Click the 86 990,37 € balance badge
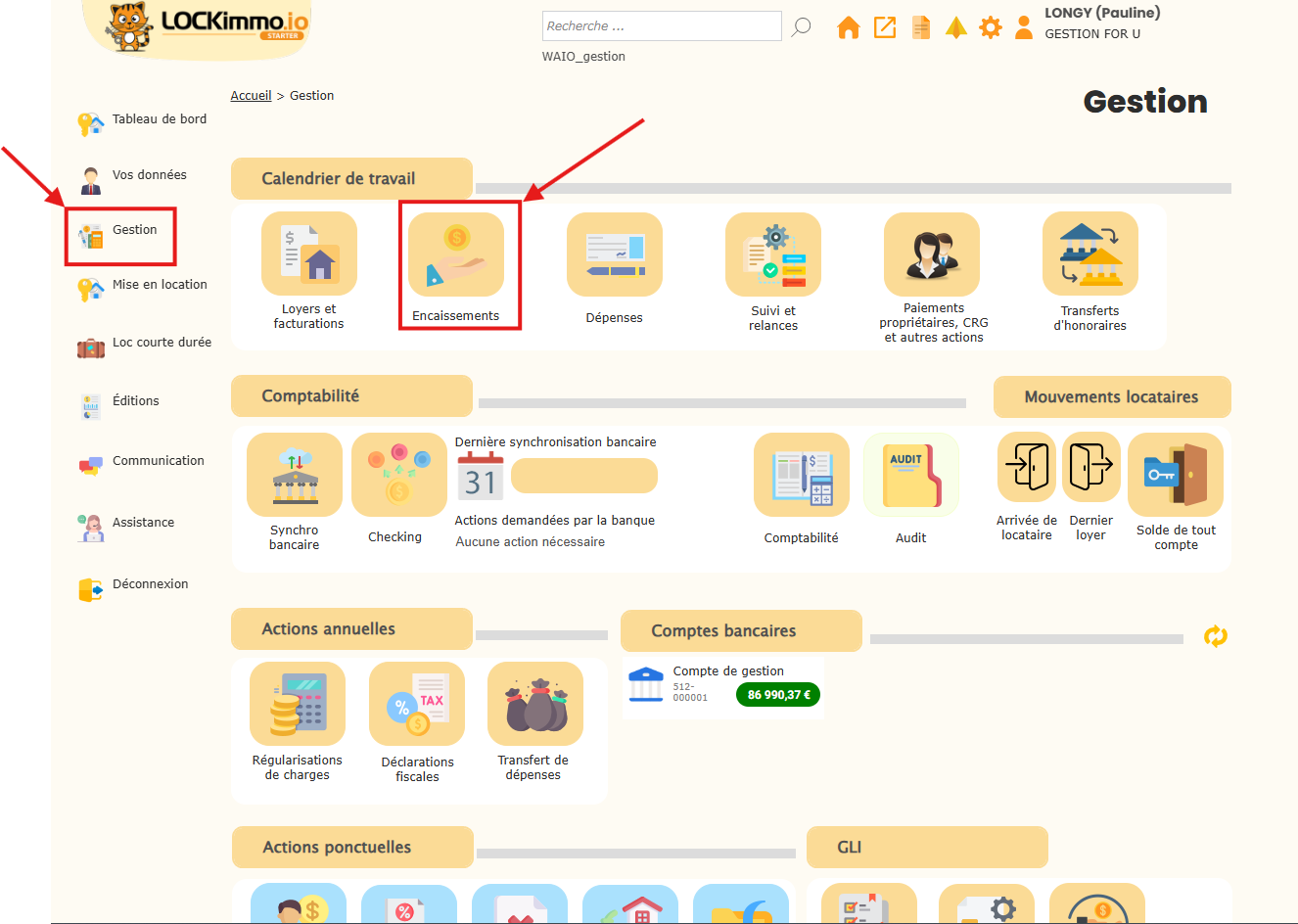1298x924 pixels. pos(778,695)
